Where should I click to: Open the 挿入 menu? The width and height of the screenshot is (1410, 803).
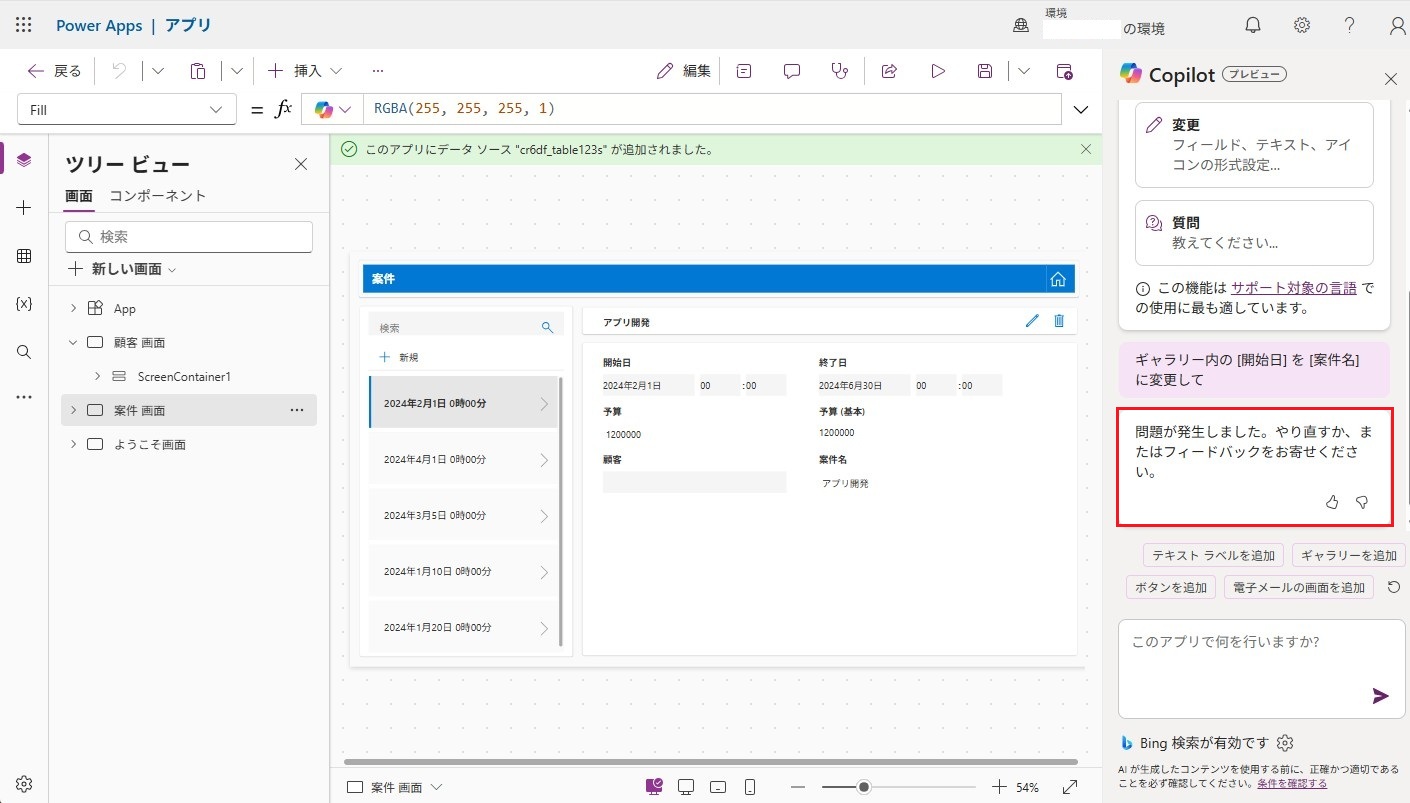click(x=305, y=71)
